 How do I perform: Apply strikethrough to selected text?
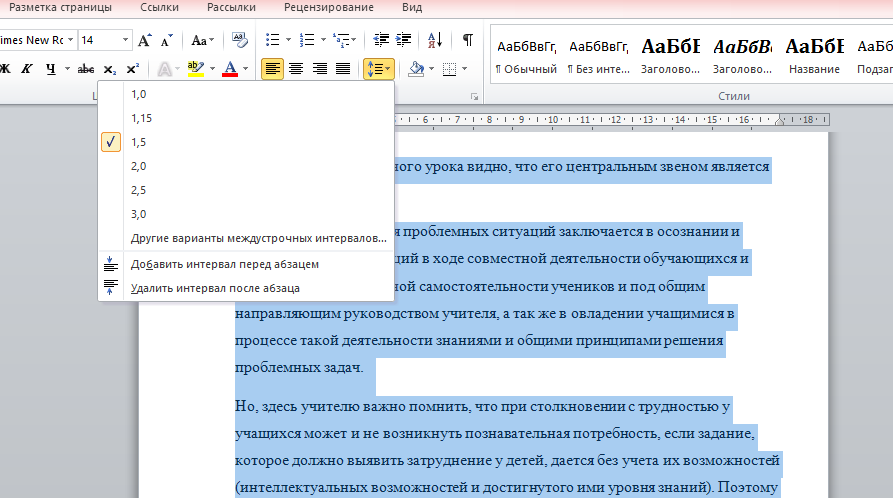(x=86, y=69)
